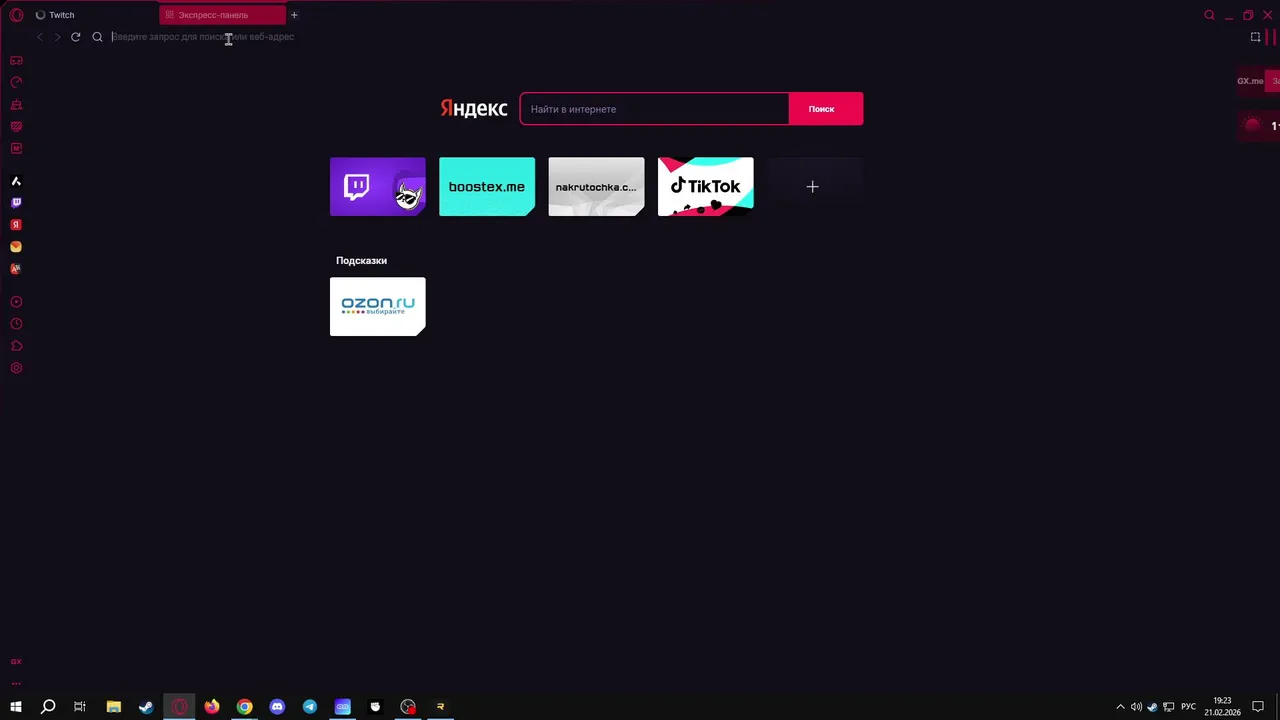Open Yandex sidebar shortcut icon
Image resolution: width=1280 pixels, height=720 pixels.
(16, 225)
